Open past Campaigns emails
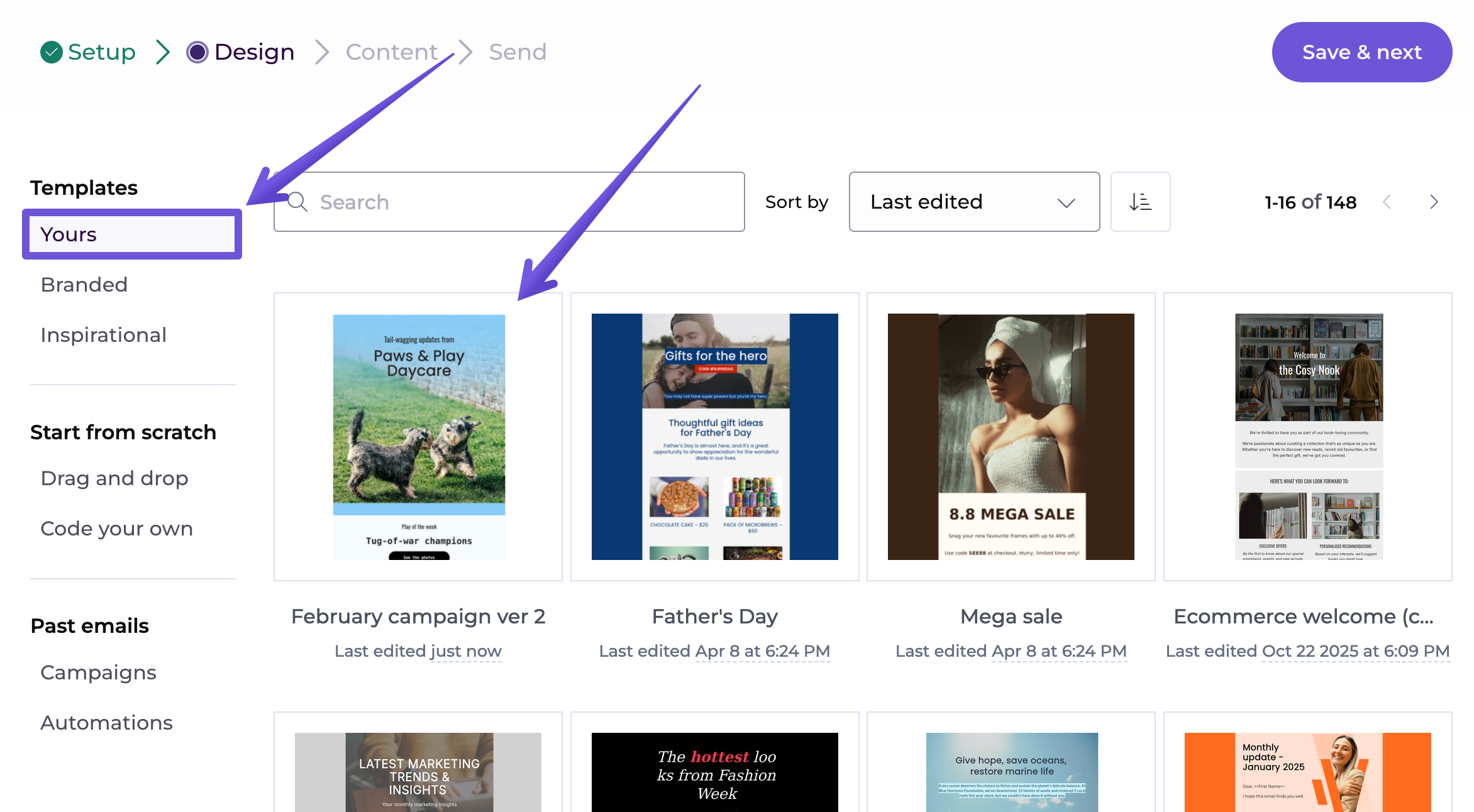This screenshot has width=1474, height=812. (98, 672)
